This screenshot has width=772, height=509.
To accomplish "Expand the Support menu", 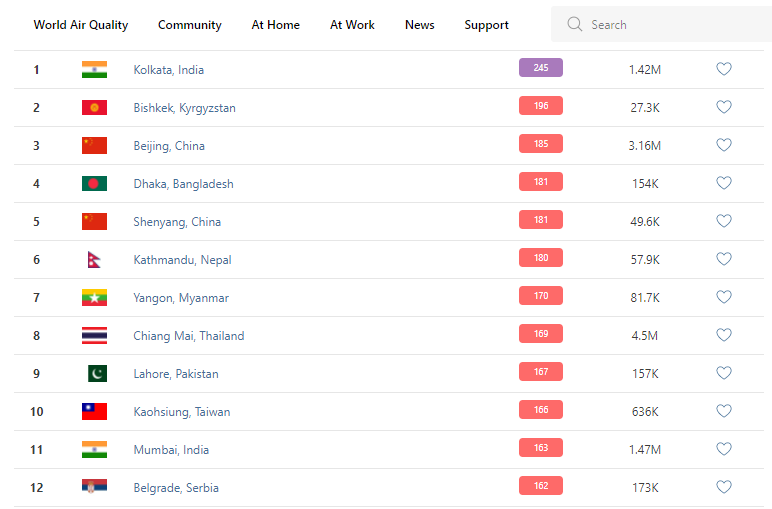I will pos(486,25).
